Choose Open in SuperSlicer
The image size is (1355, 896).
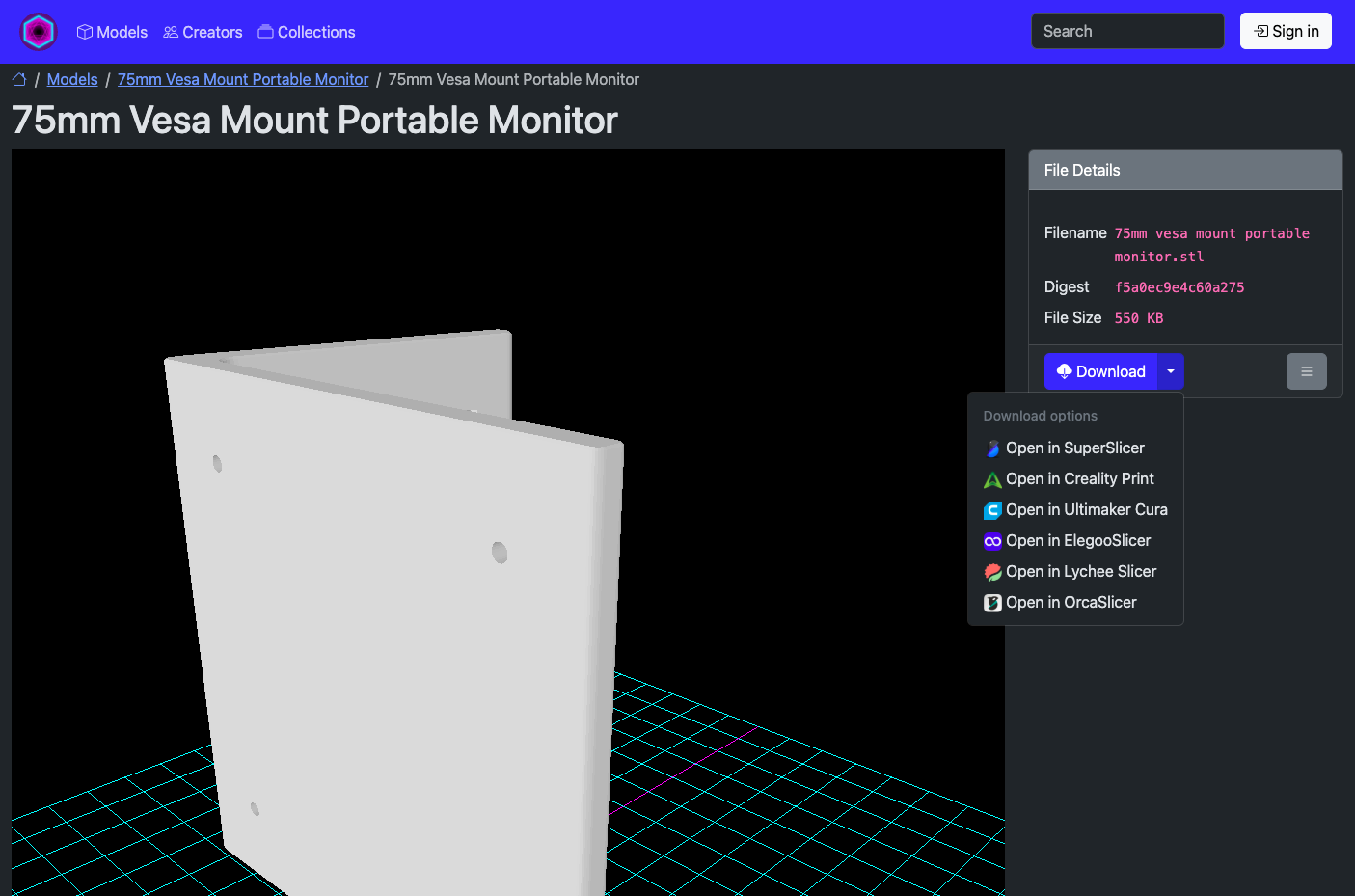pyautogui.click(x=1075, y=448)
